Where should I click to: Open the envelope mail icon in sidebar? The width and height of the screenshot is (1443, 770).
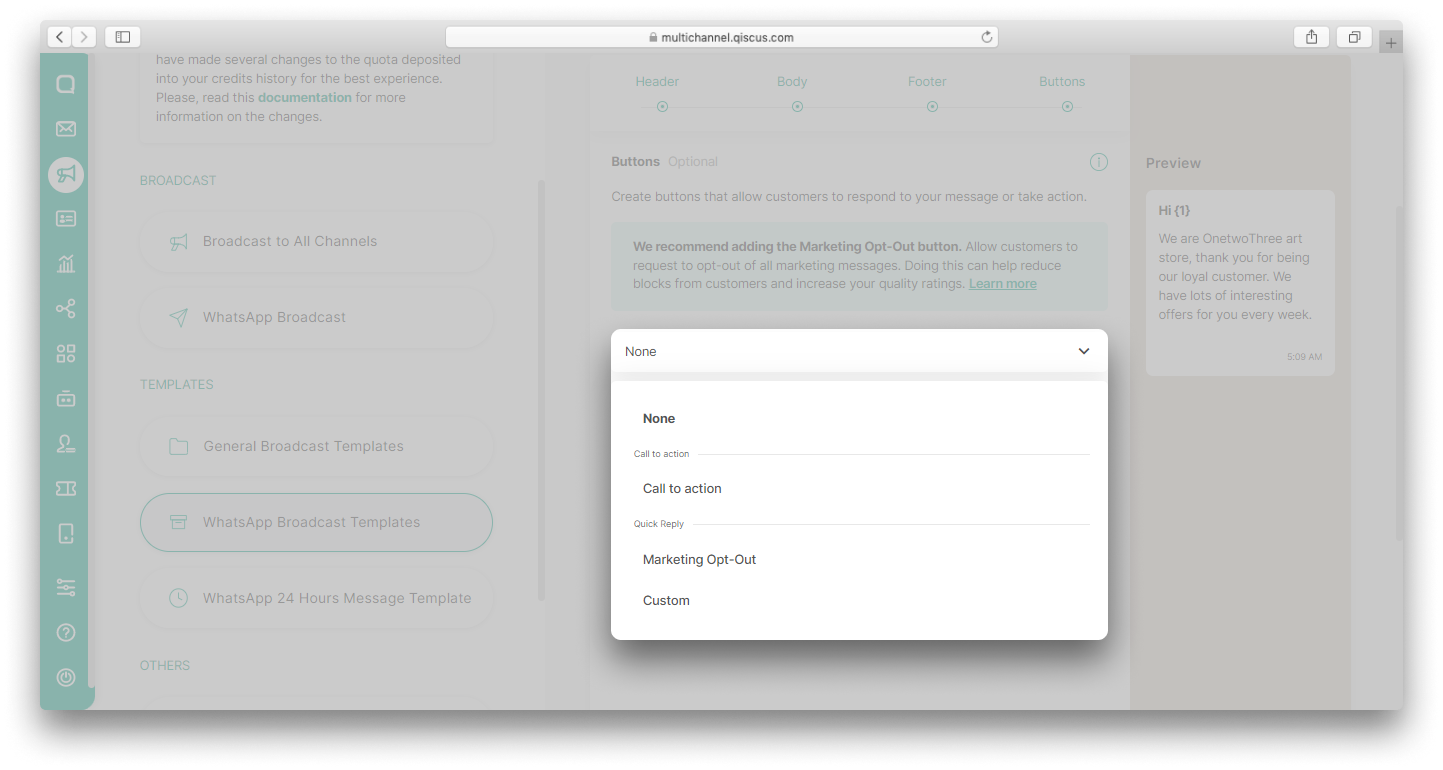click(x=66, y=129)
